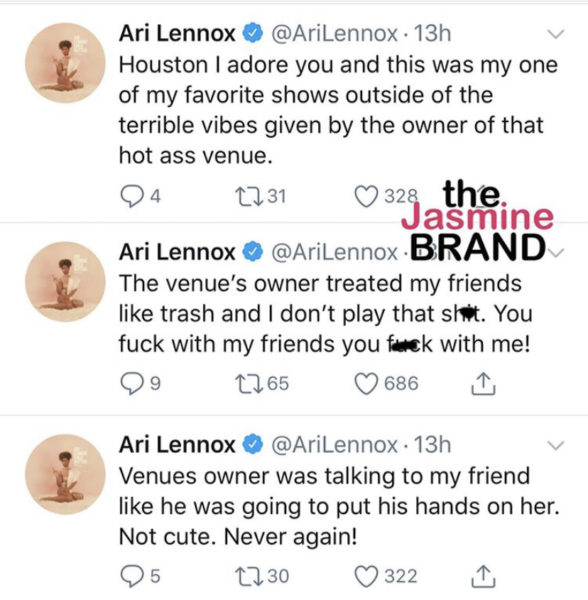The height and width of the screenshot is (600, 588).
Task: Expand options arrow on the second tweet
Action: (555, 253)
